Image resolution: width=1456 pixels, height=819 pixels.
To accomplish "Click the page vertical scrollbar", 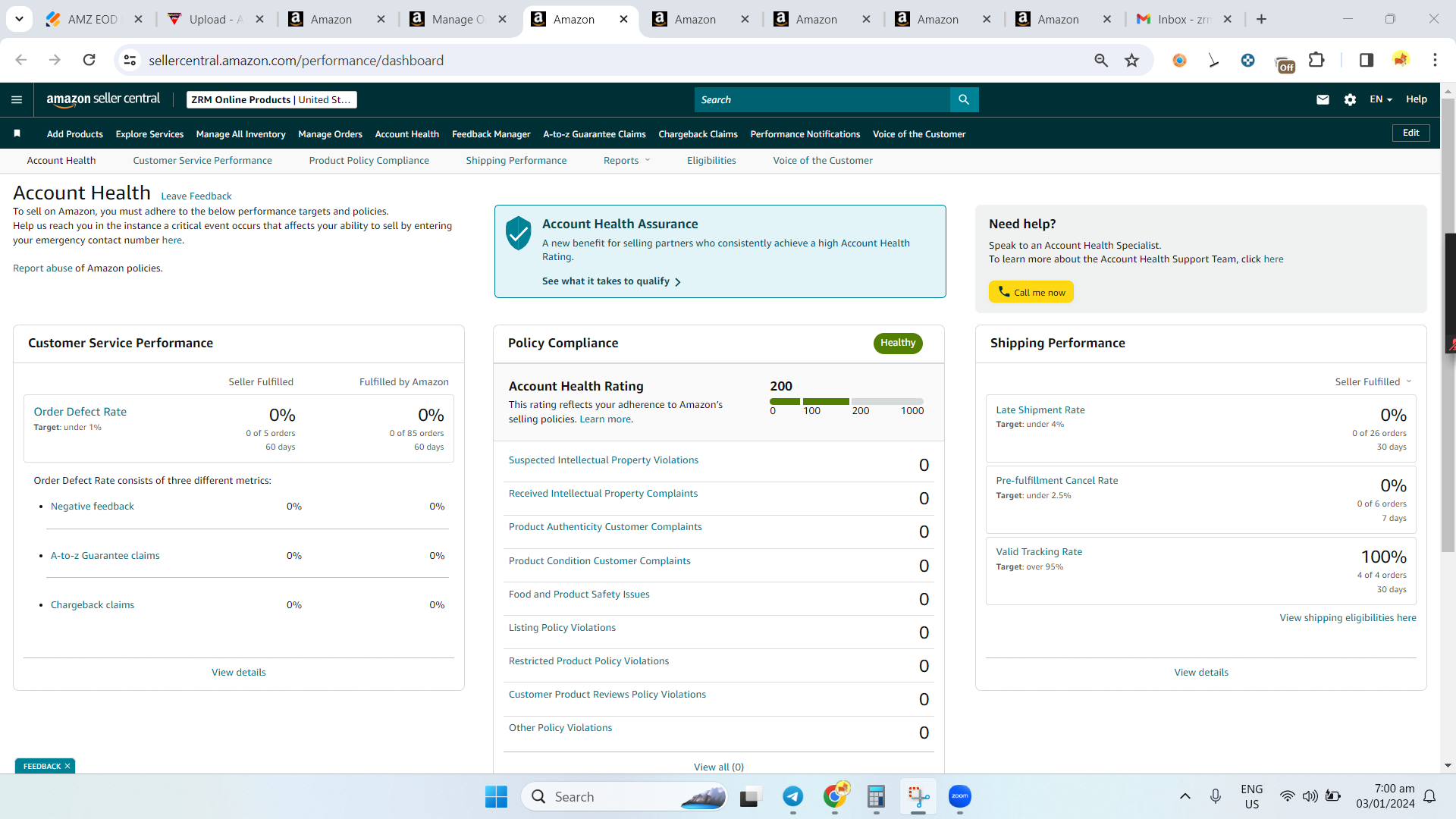I will pos(1448,325).
